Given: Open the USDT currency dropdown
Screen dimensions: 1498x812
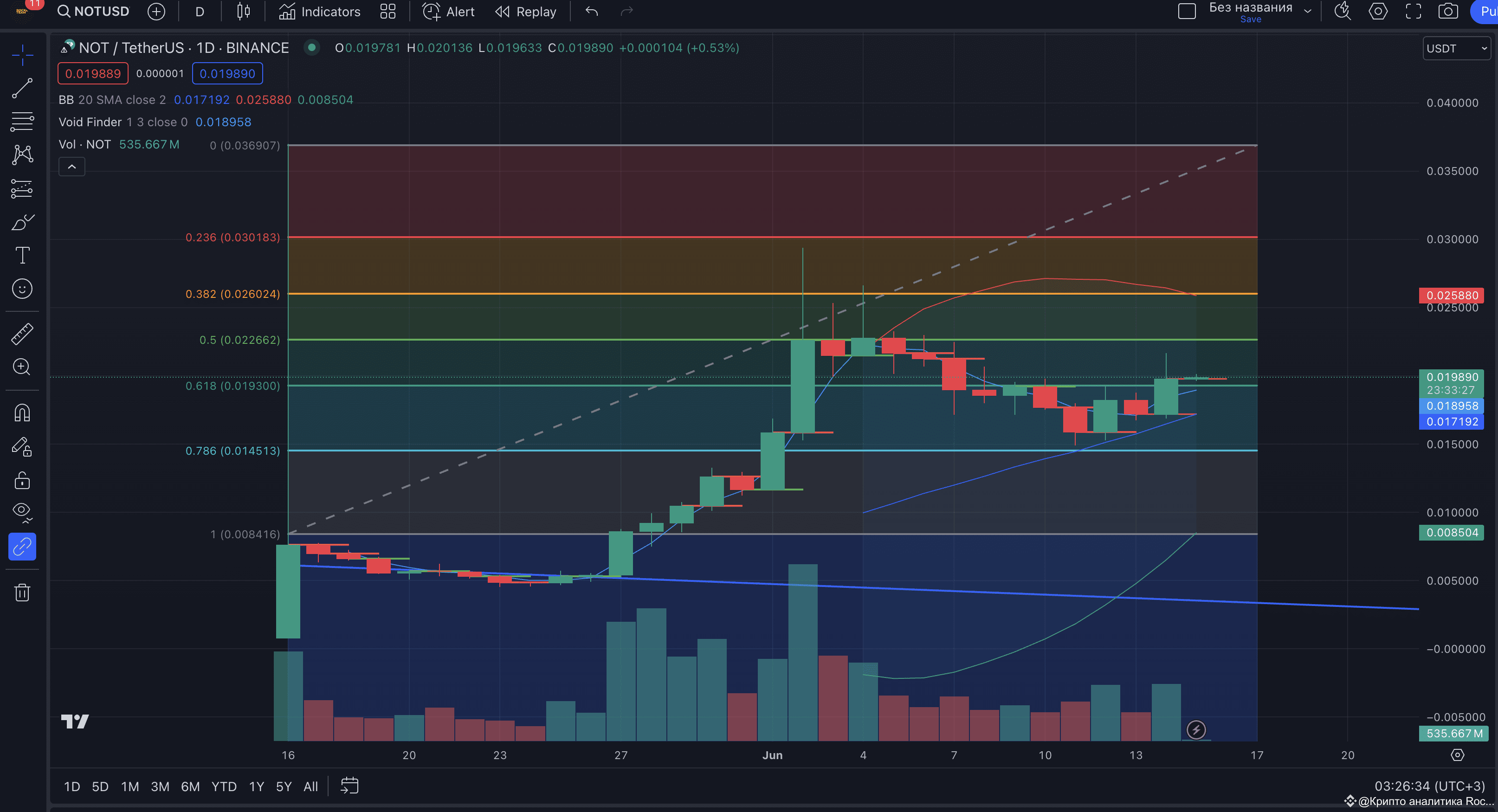Looking at the screenshot, I should point(1456,48).
